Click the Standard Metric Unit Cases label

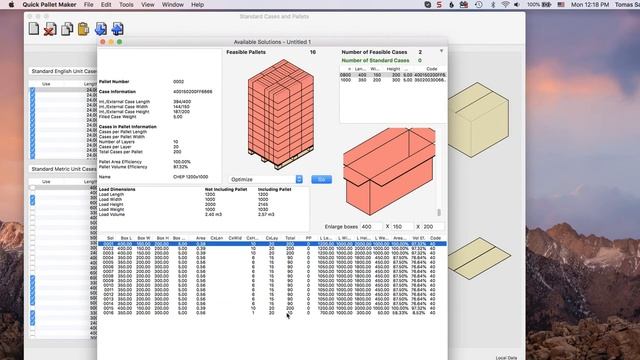click(x=64, y=169)
